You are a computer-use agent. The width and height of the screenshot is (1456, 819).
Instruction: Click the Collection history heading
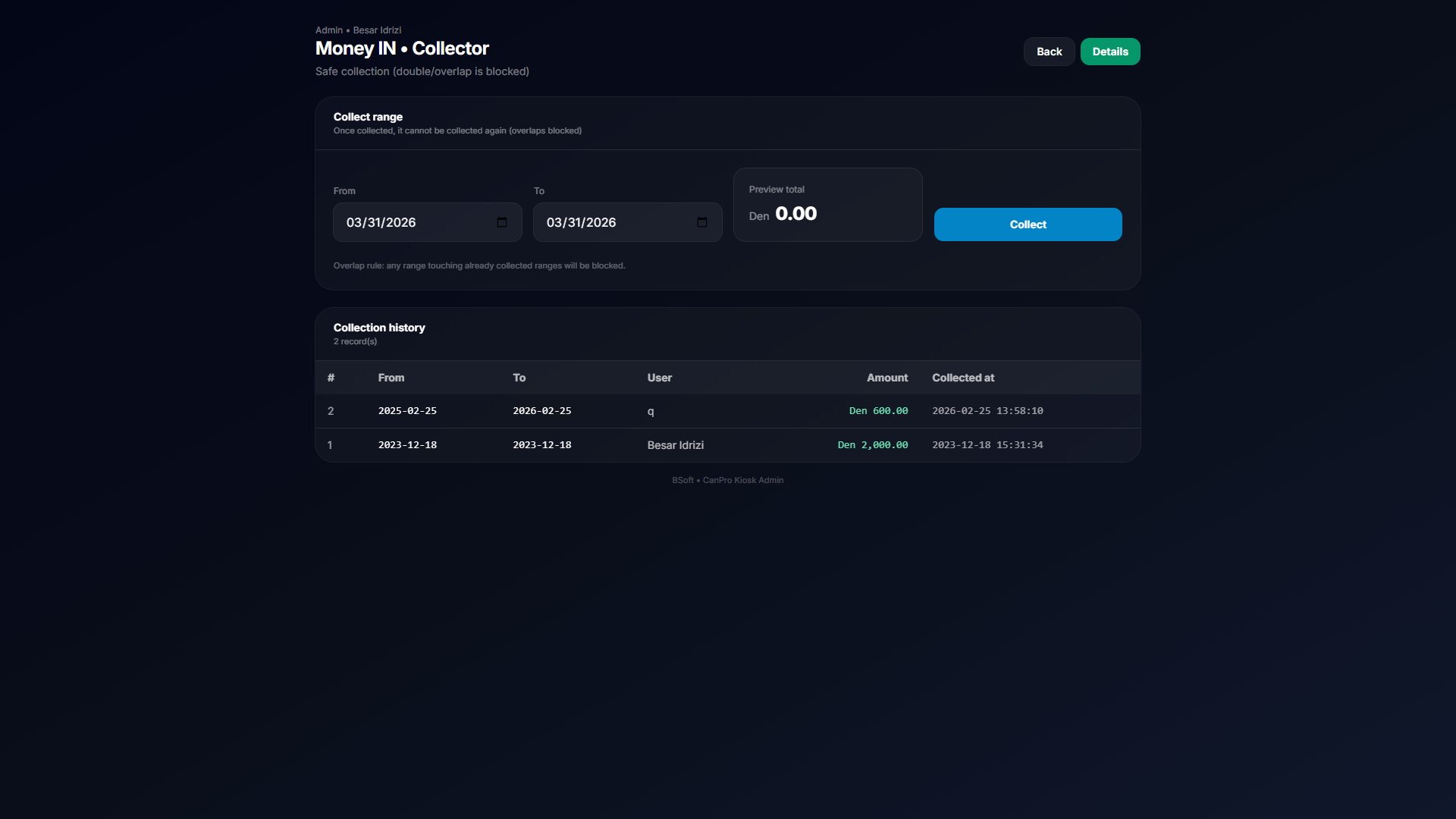coord(379,327)
